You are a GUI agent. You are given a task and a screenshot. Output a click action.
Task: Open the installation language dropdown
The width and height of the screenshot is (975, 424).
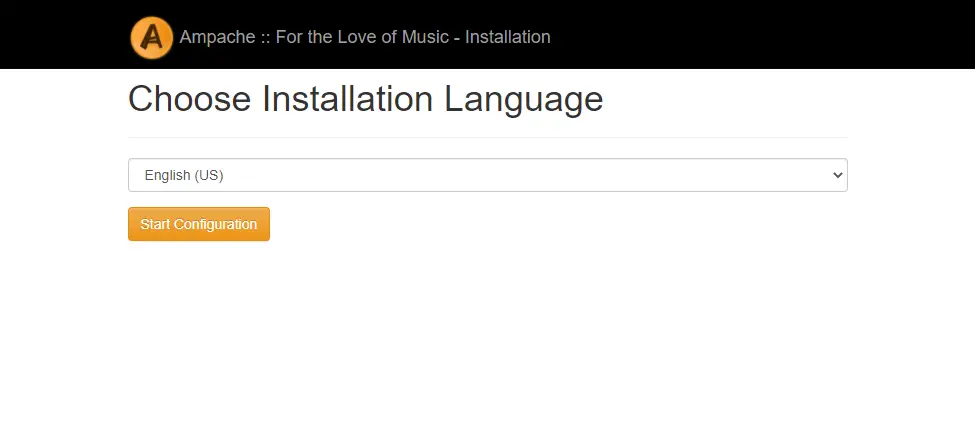[488, 175]
